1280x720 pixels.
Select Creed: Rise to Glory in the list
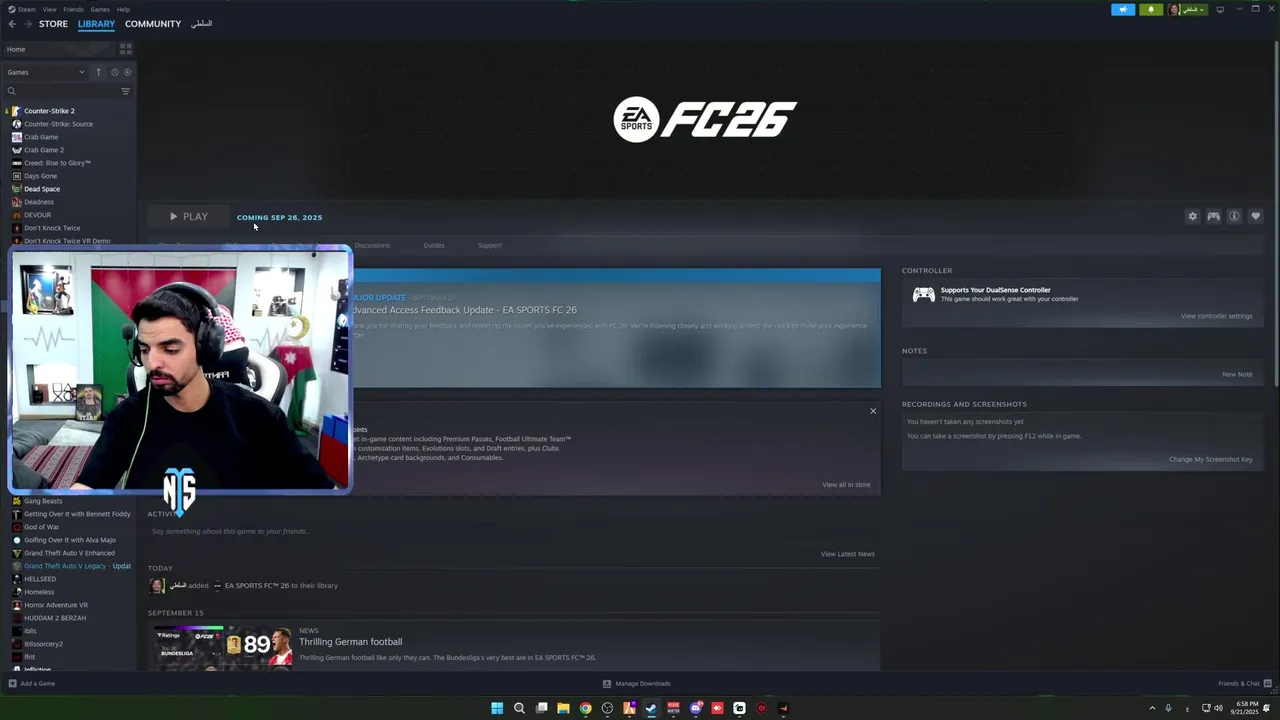click(x=57, y=163)
